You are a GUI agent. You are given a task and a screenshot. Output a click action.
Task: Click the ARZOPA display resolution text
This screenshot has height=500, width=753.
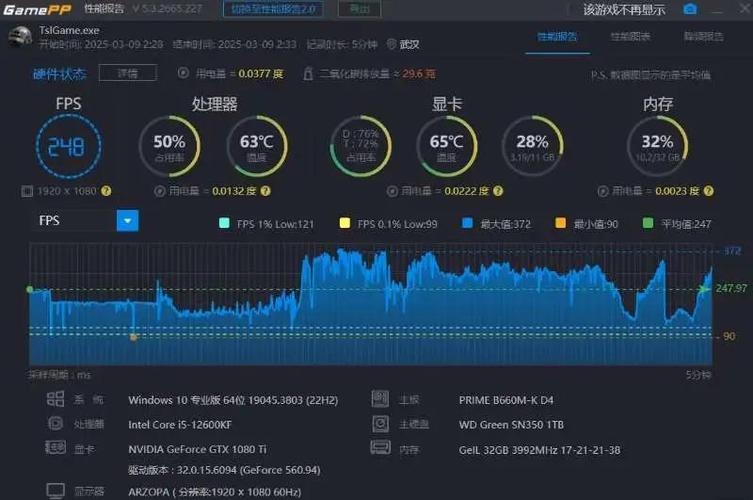click(x=215, y=492)
